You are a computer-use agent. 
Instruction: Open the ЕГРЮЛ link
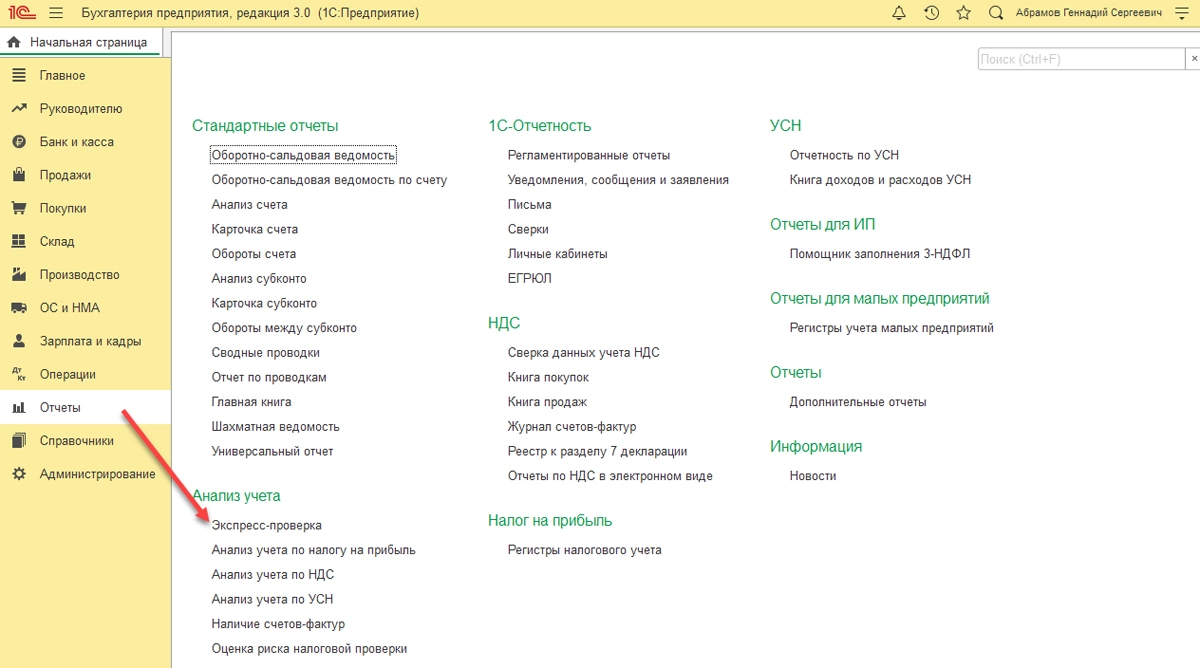(x=529, y=278)
